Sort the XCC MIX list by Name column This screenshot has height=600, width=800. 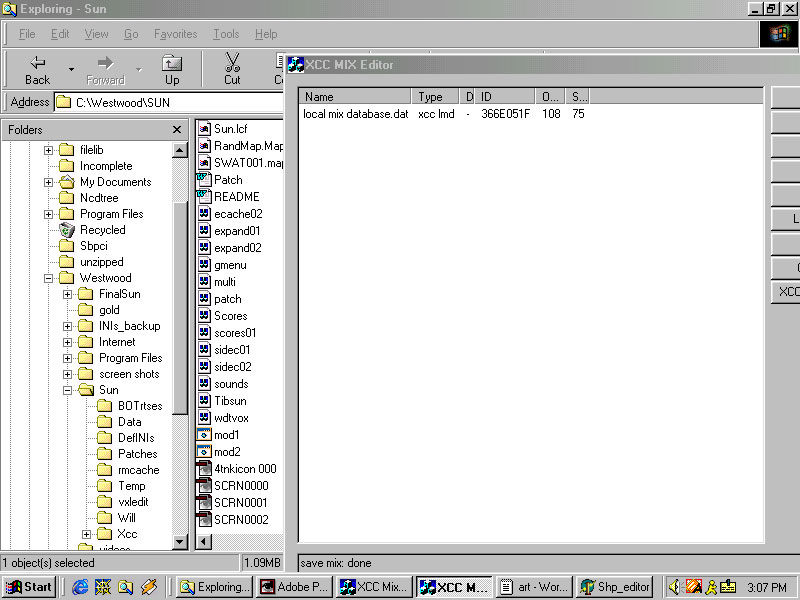[355, 96]
